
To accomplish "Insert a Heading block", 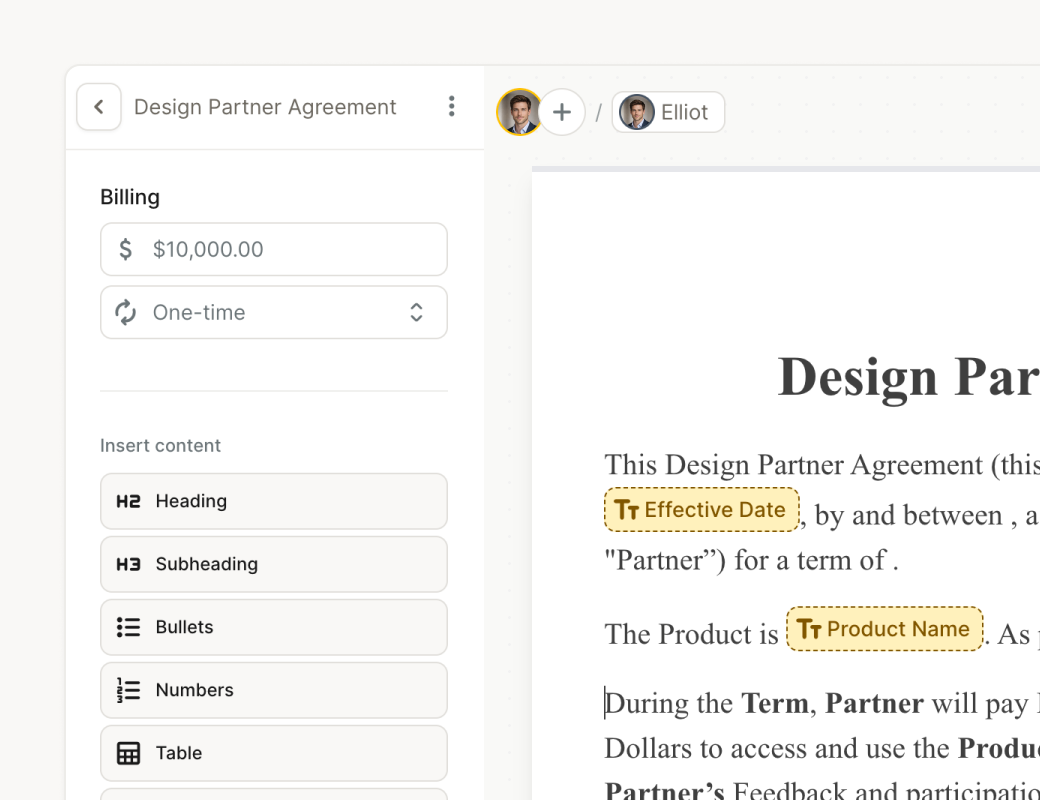I will coord(273,501).
